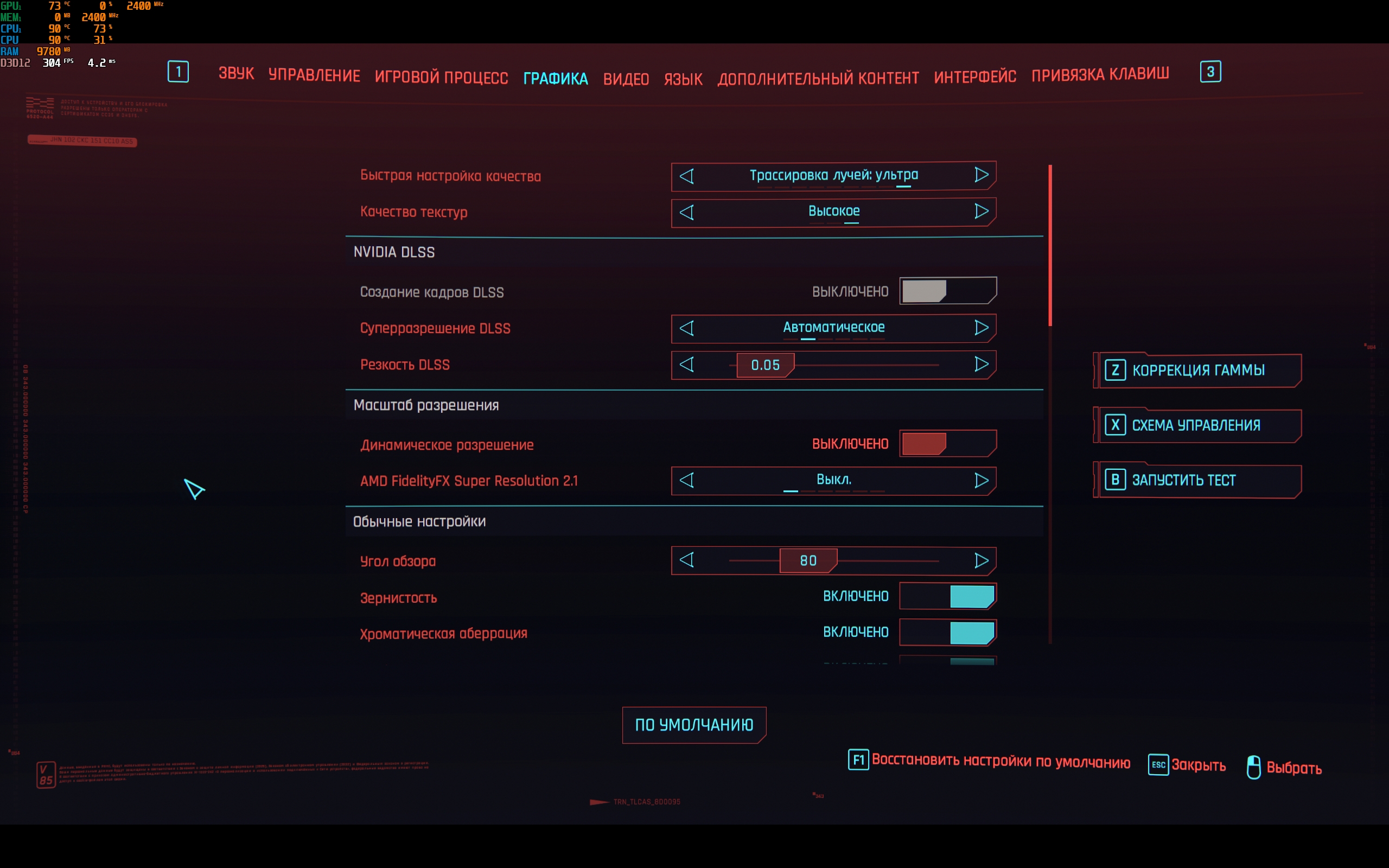Click the previous tab key icon 1
The image size is (1389, 868).
tap(178, 72)
